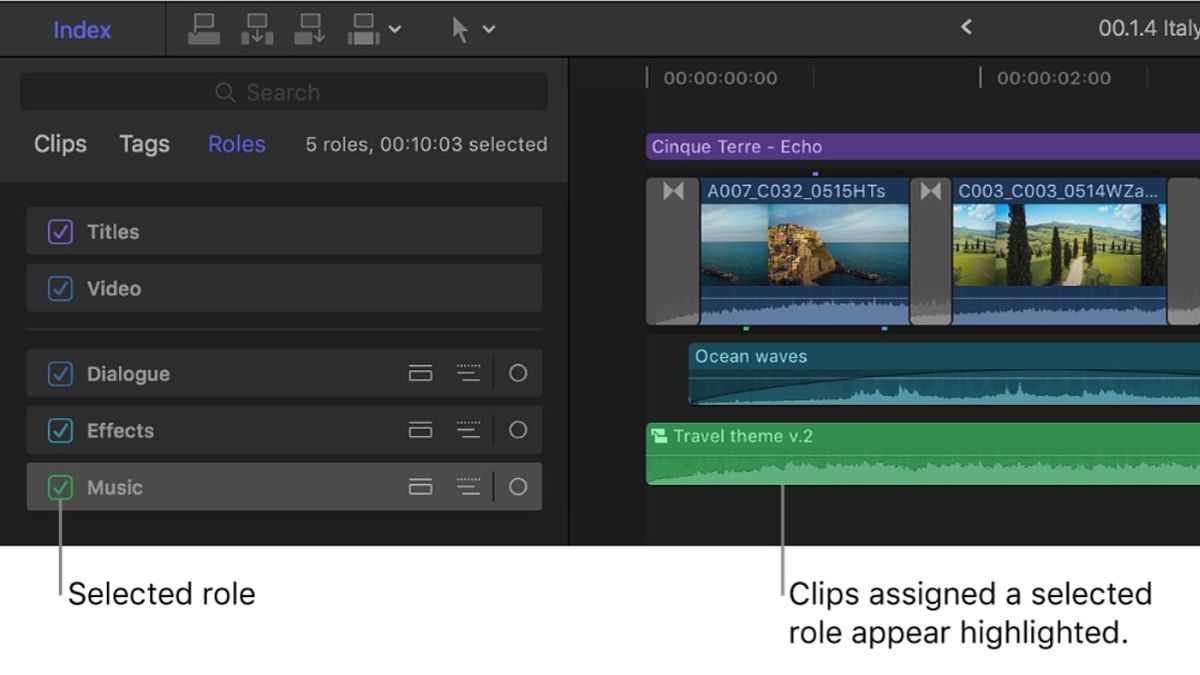Viewport: 1200px width, 675px height.
Task: Uncheck the Titles role checkbox
Action: [x=60, y=231]
